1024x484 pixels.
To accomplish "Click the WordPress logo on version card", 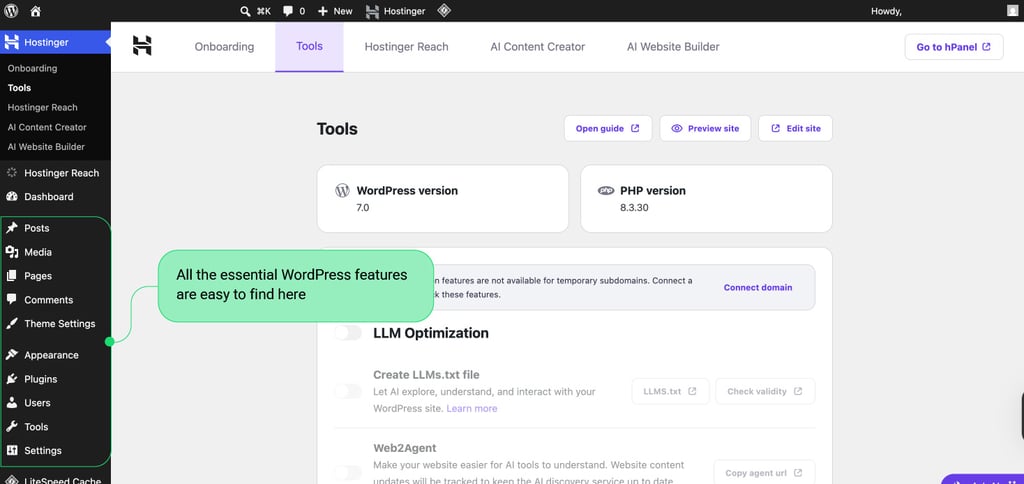I will pyautogui.click(x=342, y=191).
